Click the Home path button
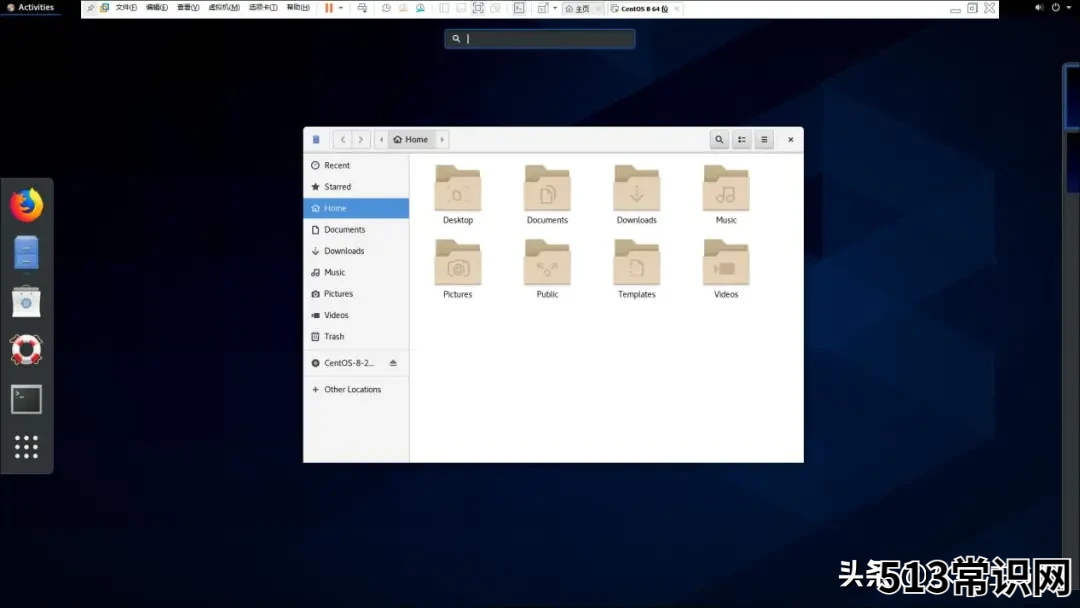Viewport: 1080px width, 608px height. (x=411, y=140)
